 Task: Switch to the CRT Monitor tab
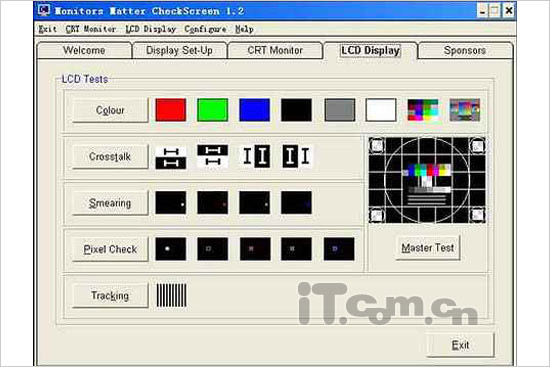275,51
